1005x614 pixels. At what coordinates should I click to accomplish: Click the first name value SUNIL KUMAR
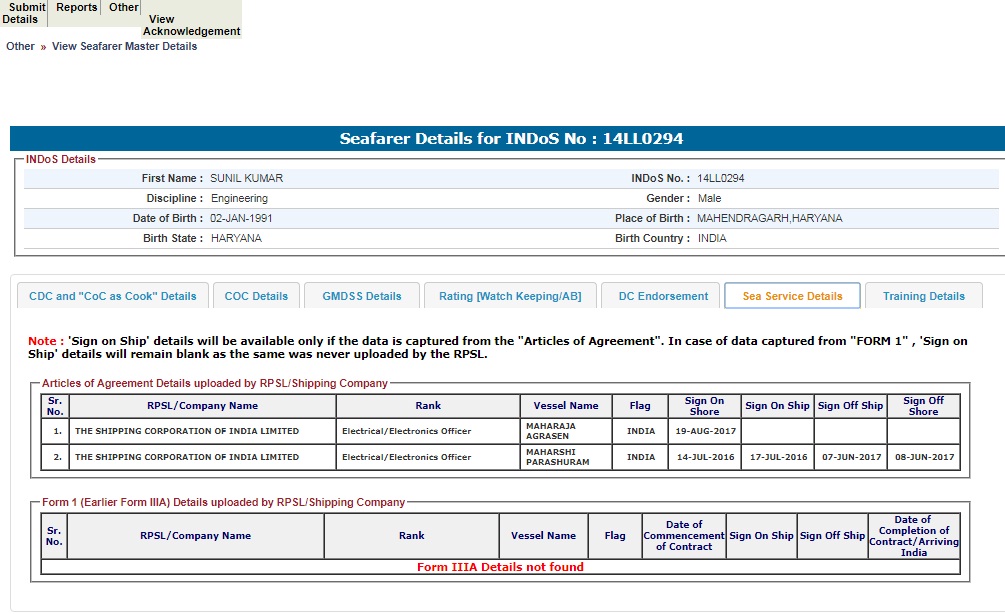246,179
